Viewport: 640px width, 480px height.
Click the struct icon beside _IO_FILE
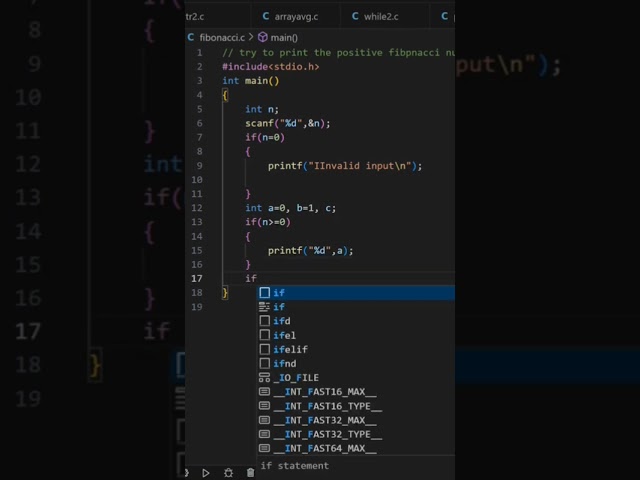click(264, 378)
